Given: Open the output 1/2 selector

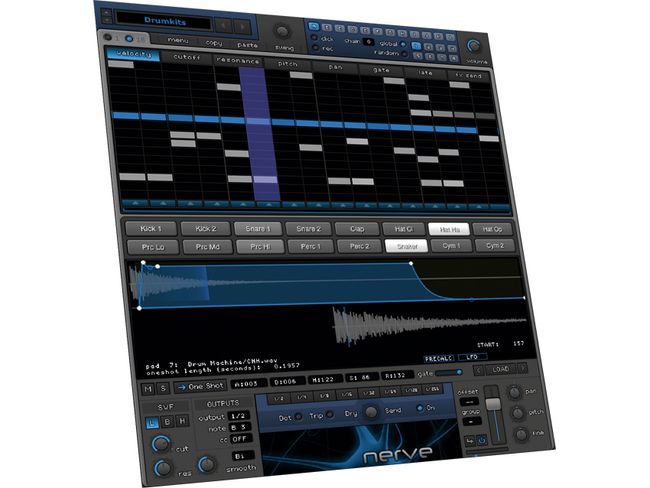Looking at the screenshot, I should click(x=239, y=415).
